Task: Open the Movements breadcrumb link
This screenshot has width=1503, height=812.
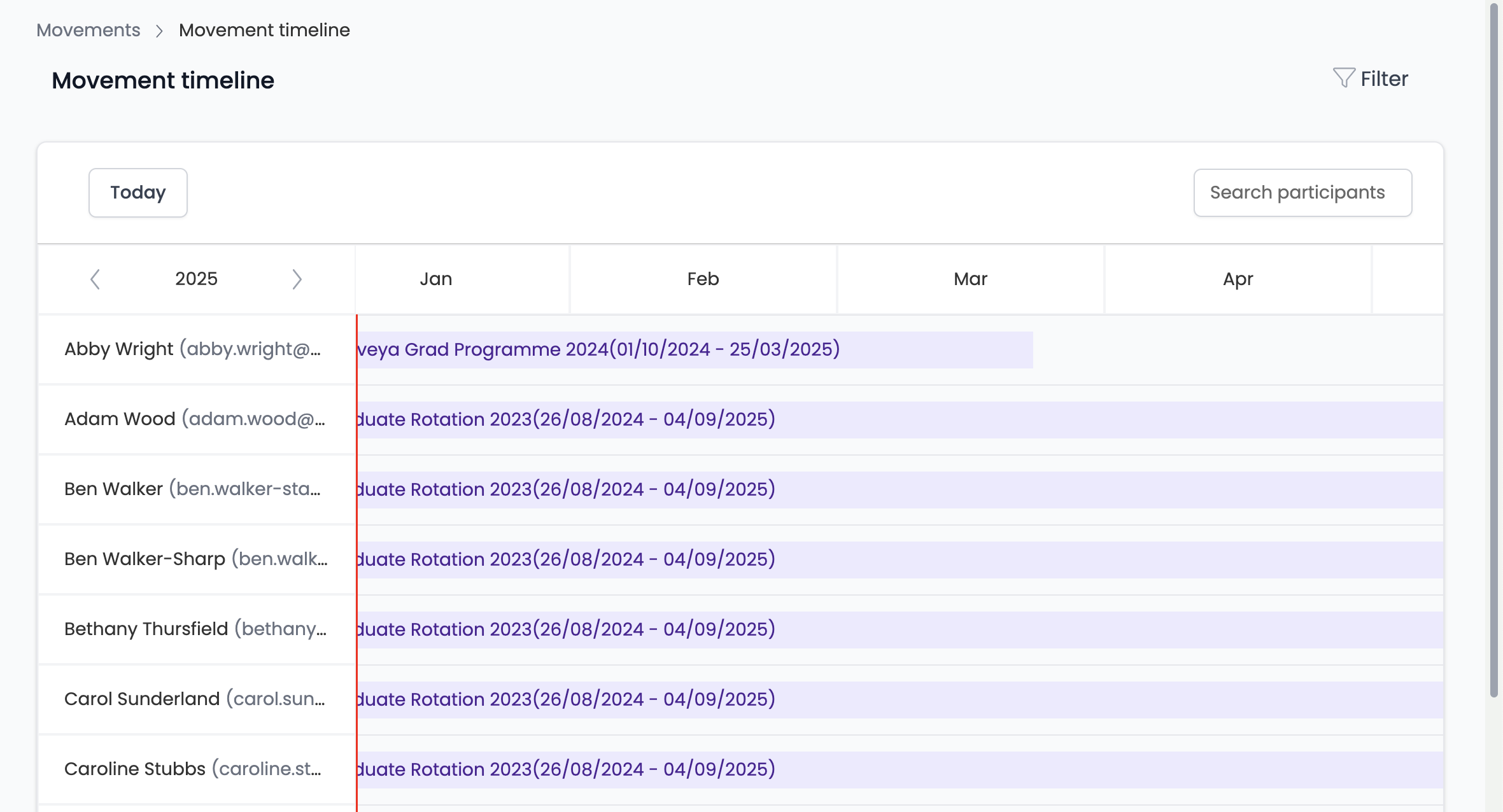Action: coord(88,30)
